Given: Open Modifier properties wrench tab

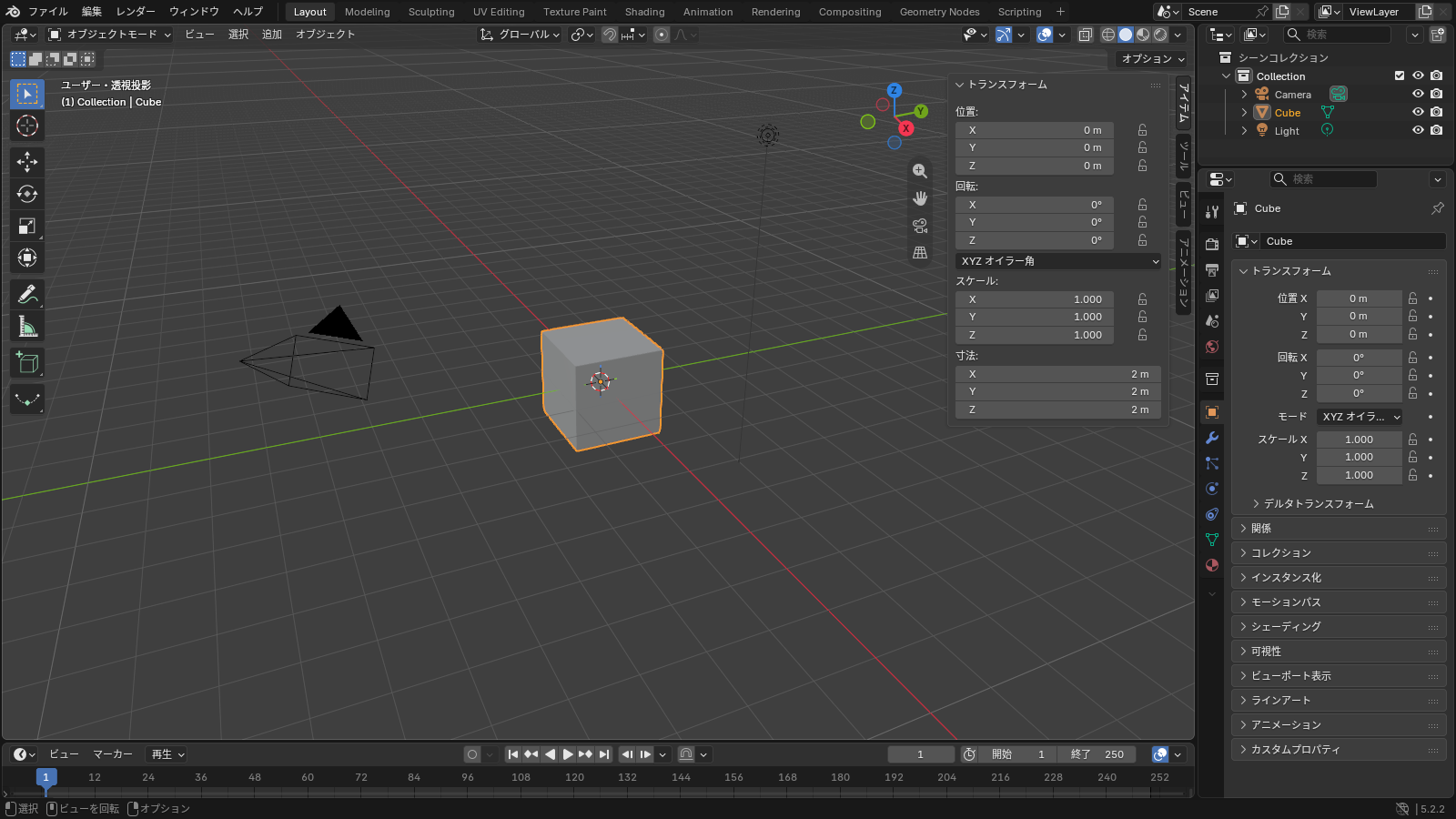Looking at the screenshot, I should pyautogui.click(x=1212, y=438).
